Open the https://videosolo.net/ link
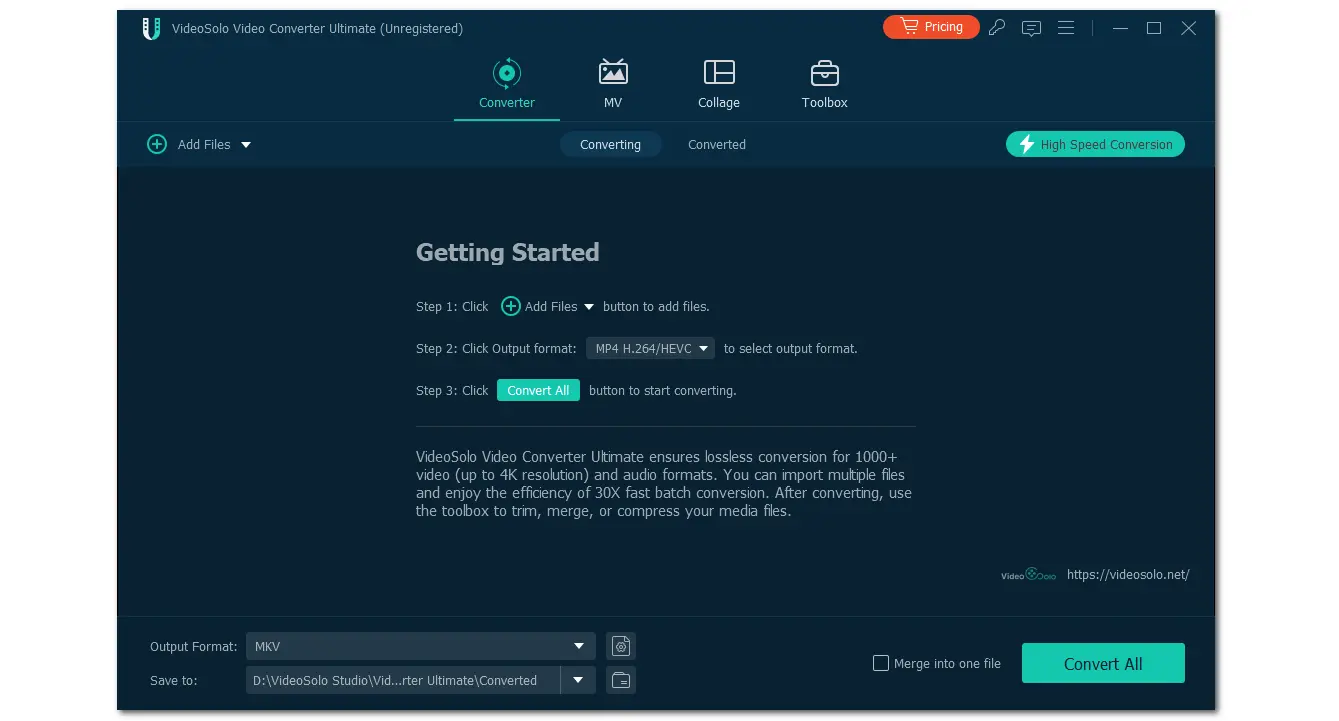 1128,574
